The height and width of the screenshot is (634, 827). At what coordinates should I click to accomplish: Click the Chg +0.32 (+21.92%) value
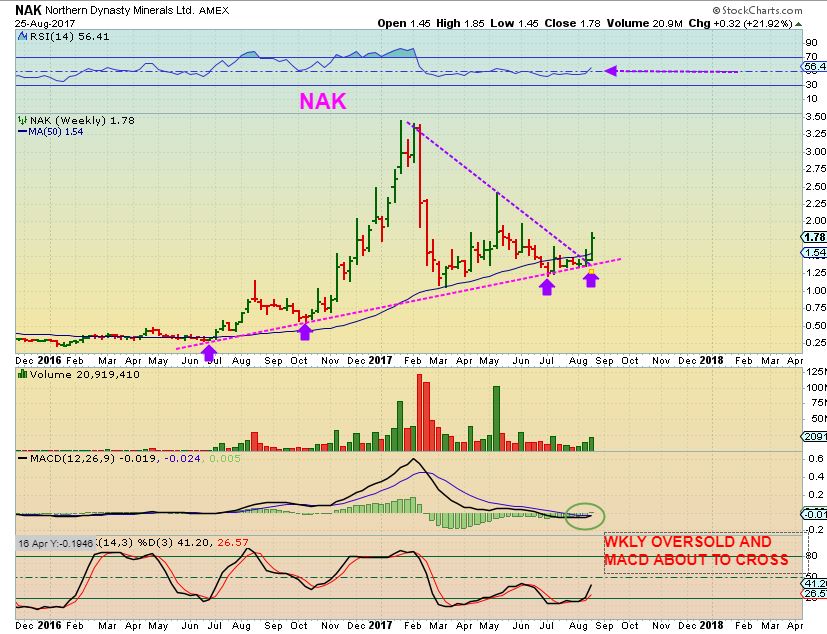point(741,24)
